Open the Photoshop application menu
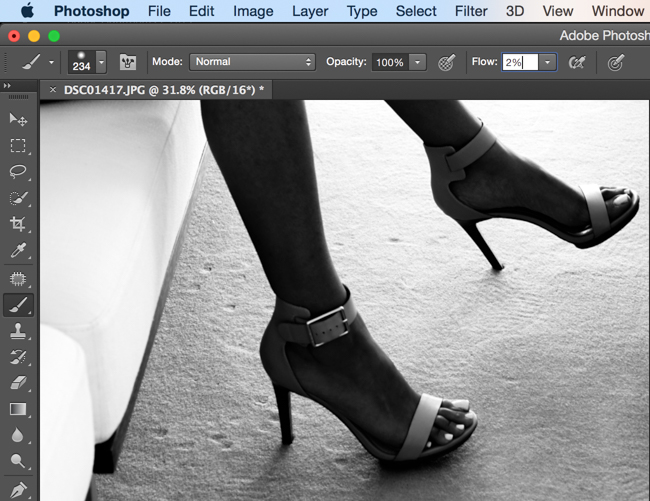Screen dimensions: 650x501 (x=92, y=11)
